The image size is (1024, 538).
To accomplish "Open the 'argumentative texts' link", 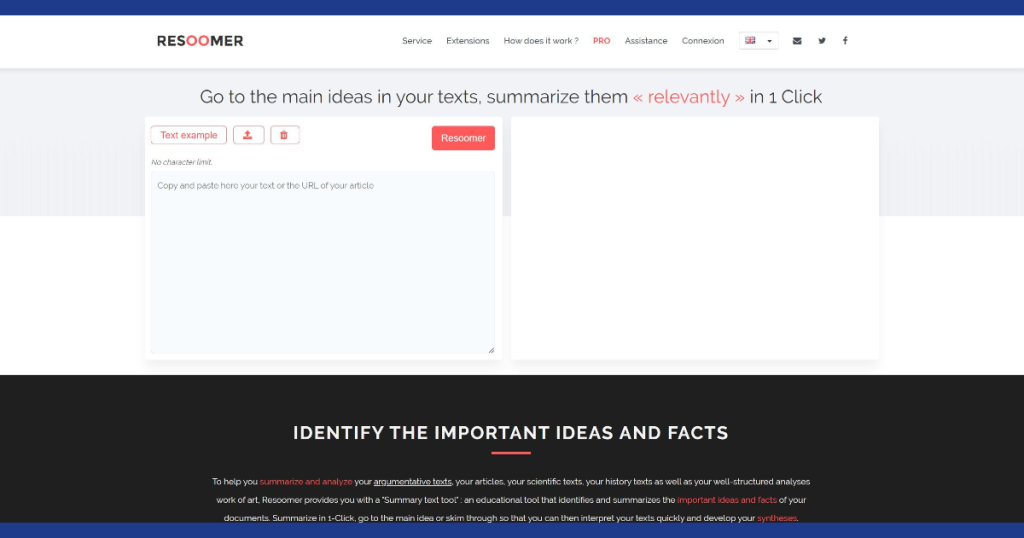I will [412, 482].
